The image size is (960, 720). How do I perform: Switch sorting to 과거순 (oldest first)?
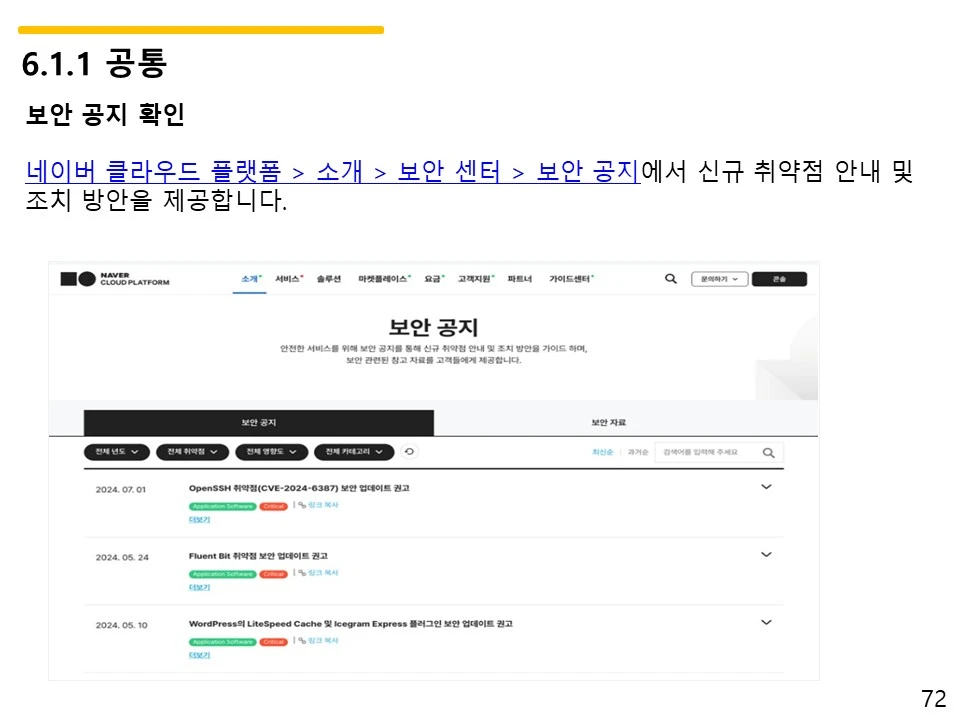click(636, 452)
